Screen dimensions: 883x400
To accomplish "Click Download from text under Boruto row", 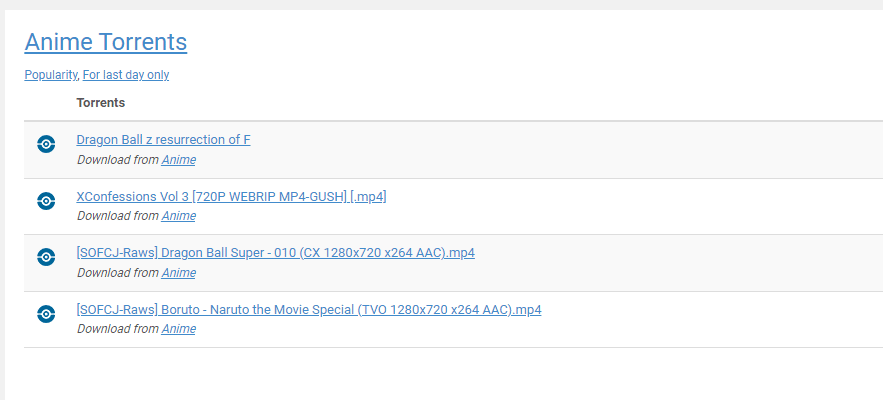I will [118, 329].
